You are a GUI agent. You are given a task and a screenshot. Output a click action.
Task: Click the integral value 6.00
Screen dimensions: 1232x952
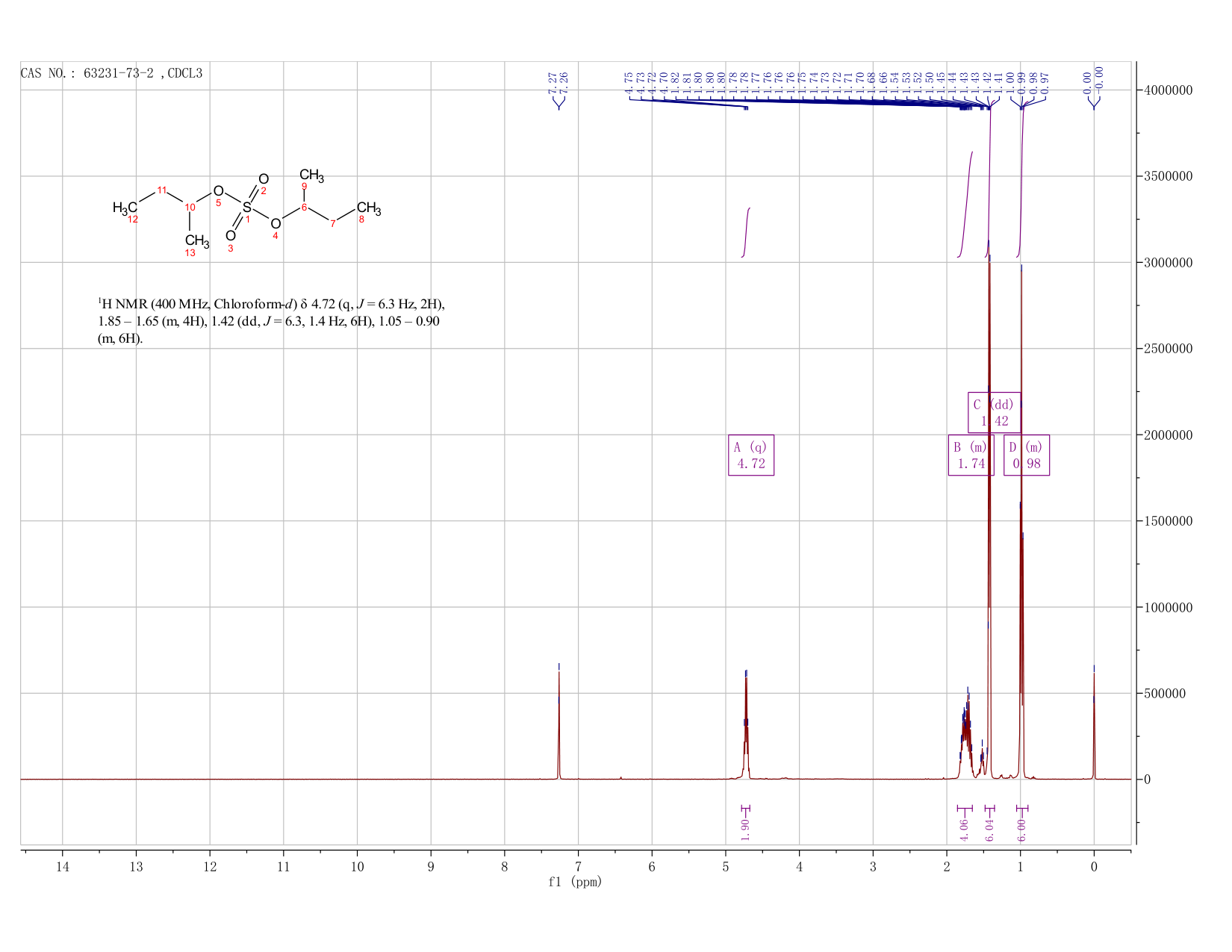[1022, 829]
